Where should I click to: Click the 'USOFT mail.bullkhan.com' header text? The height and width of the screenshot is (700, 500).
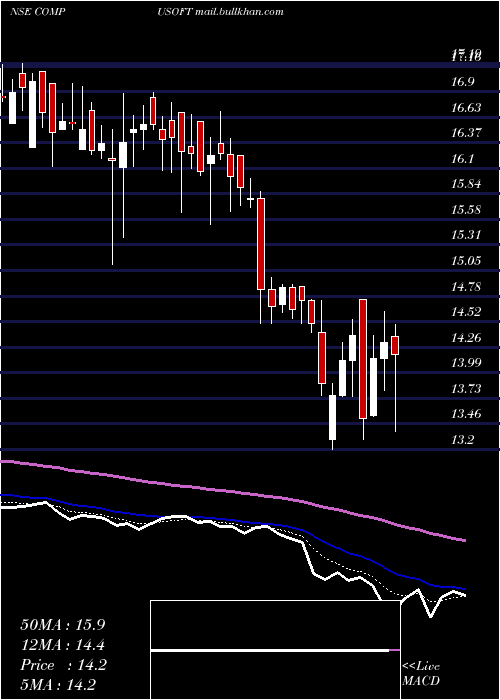[221, 12]
